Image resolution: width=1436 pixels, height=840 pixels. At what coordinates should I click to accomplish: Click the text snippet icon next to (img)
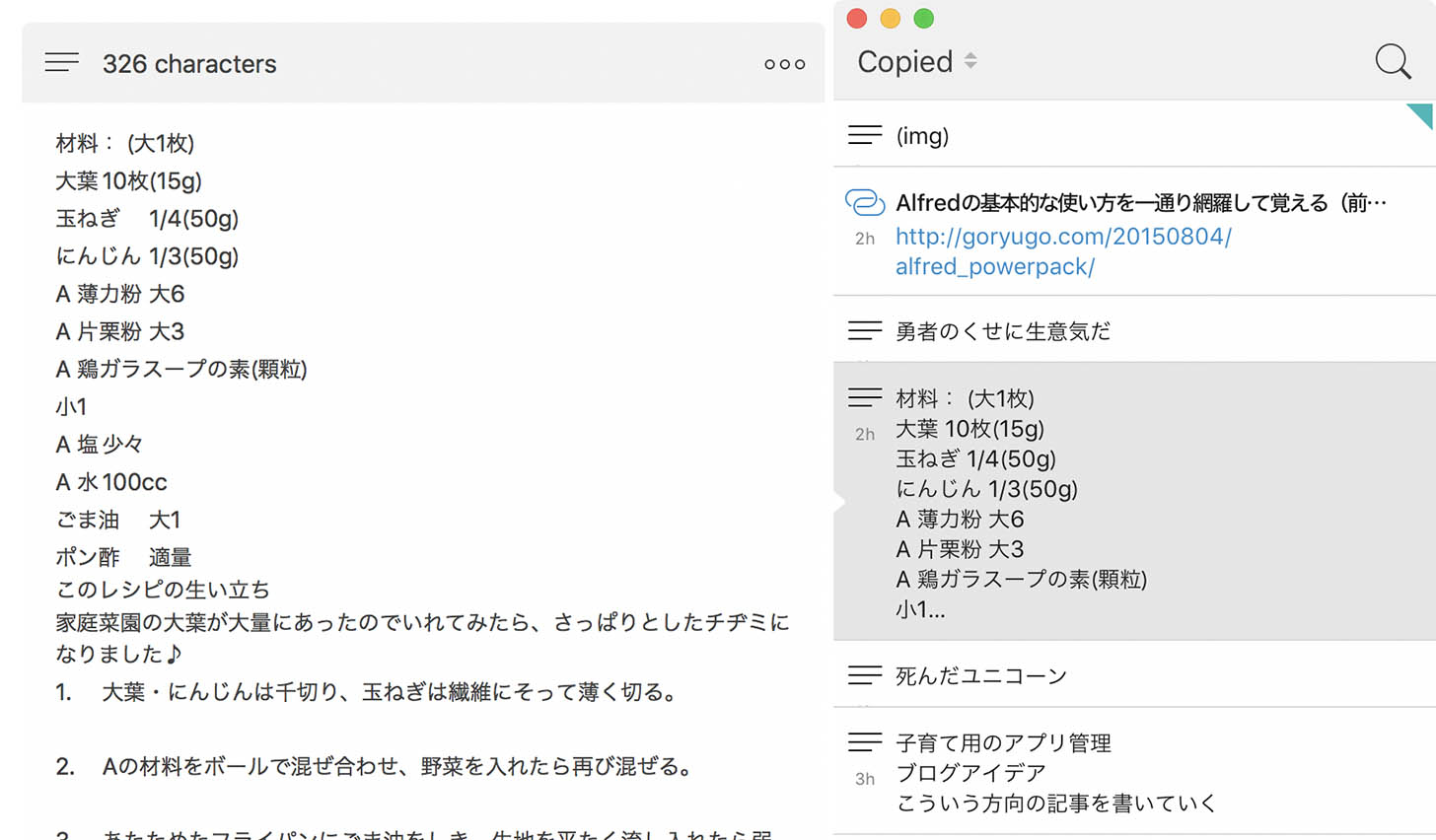point(864,133)
